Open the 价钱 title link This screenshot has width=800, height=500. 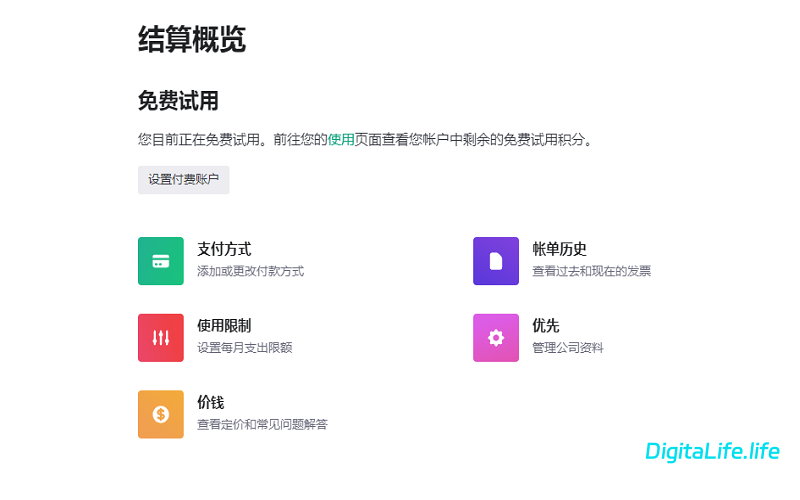(x=211, y=402)
